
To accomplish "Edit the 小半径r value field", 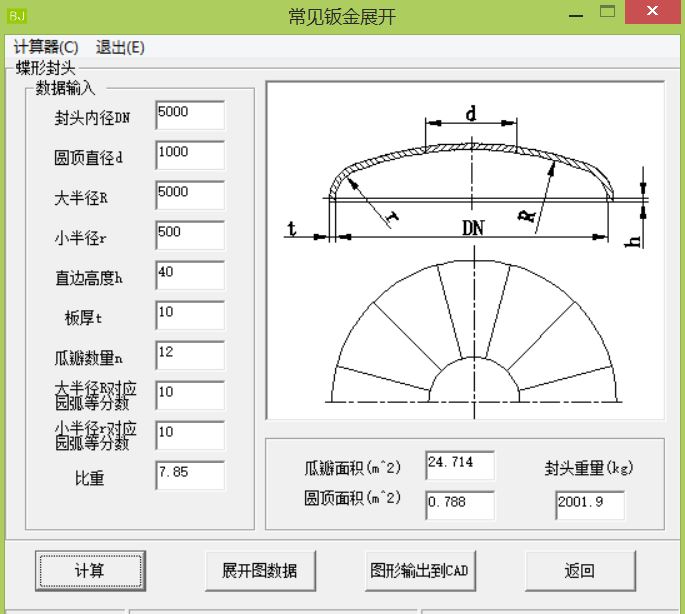I will 190,235.
